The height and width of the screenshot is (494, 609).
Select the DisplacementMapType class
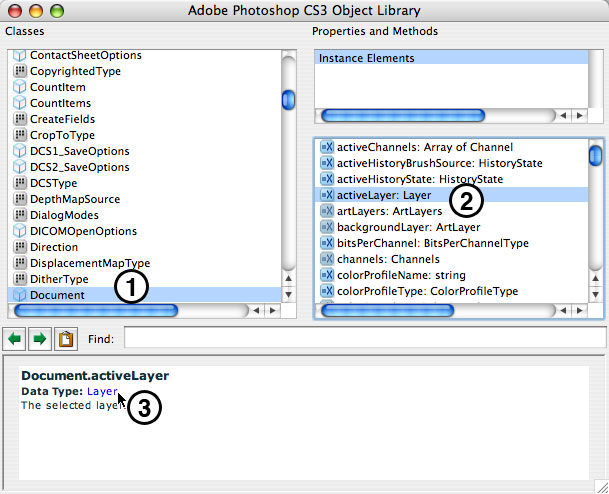pos(90,263)
